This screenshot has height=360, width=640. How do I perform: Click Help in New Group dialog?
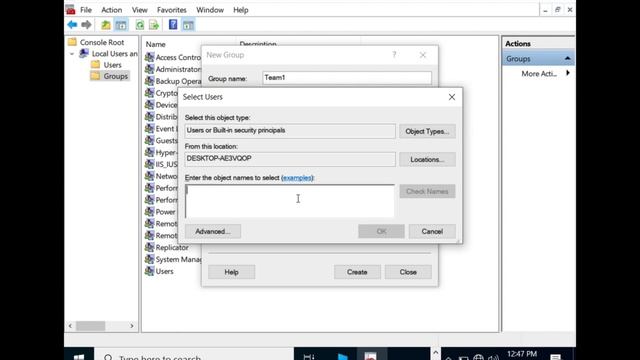(231, 272)
